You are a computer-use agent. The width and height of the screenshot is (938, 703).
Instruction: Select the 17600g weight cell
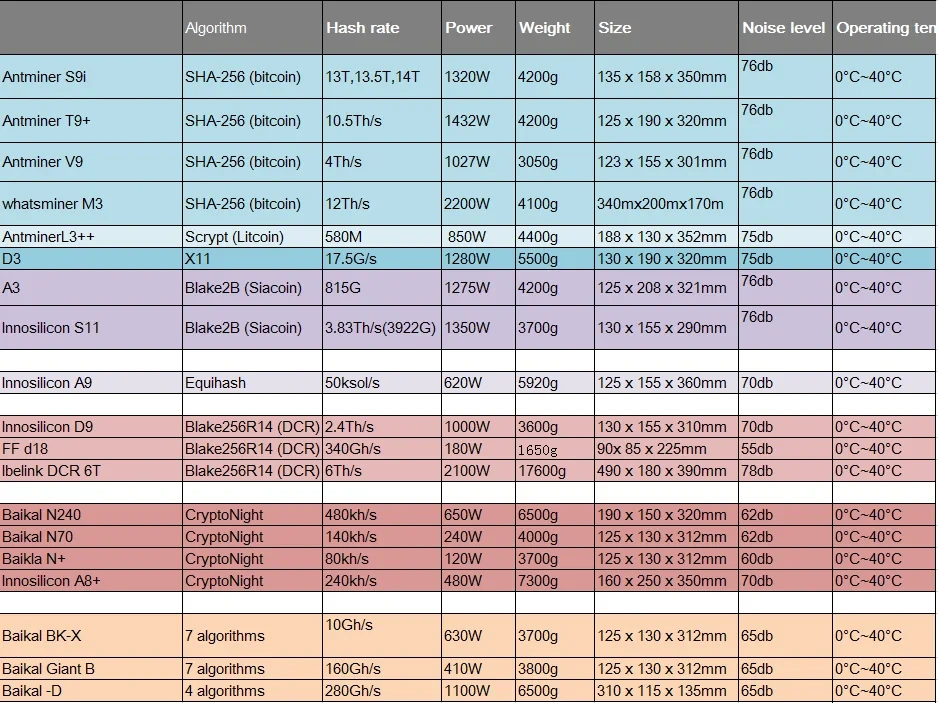tap(555, 471)
